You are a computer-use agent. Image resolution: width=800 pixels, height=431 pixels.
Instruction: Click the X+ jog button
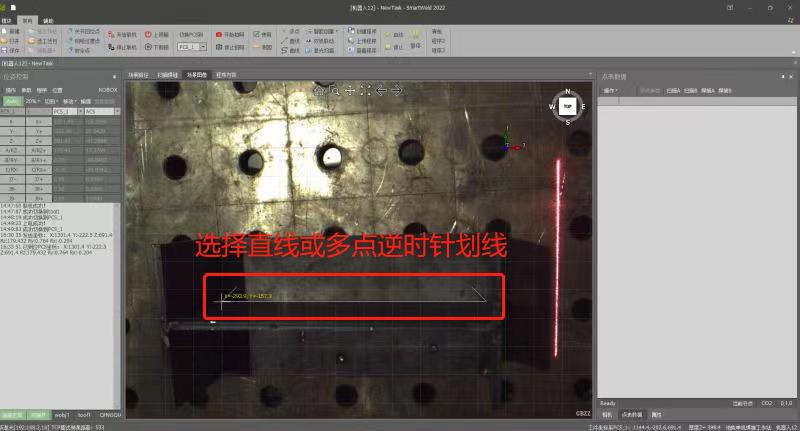39,121
